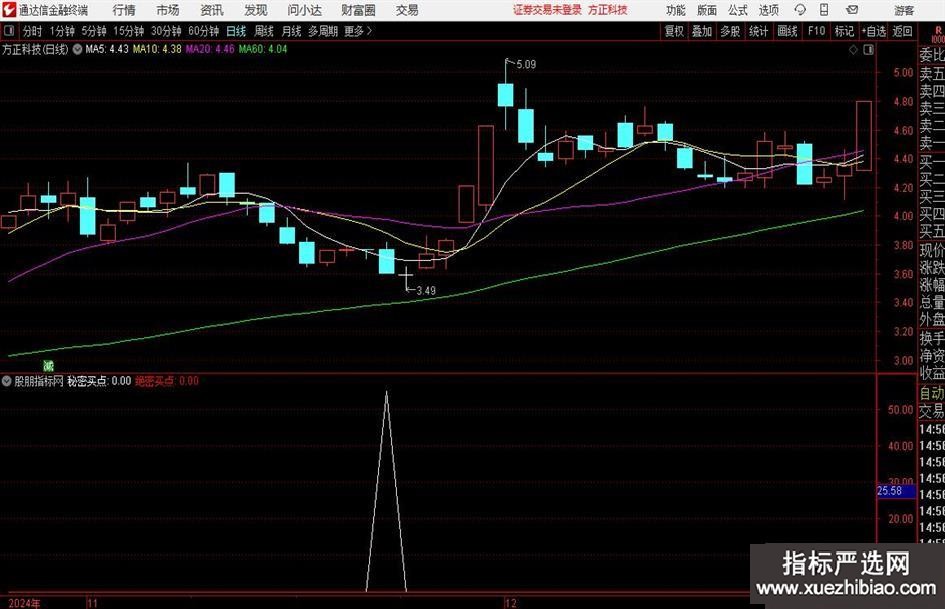Activate the 画线 drawing tool
945x609 pixels.
click(787, 31)
